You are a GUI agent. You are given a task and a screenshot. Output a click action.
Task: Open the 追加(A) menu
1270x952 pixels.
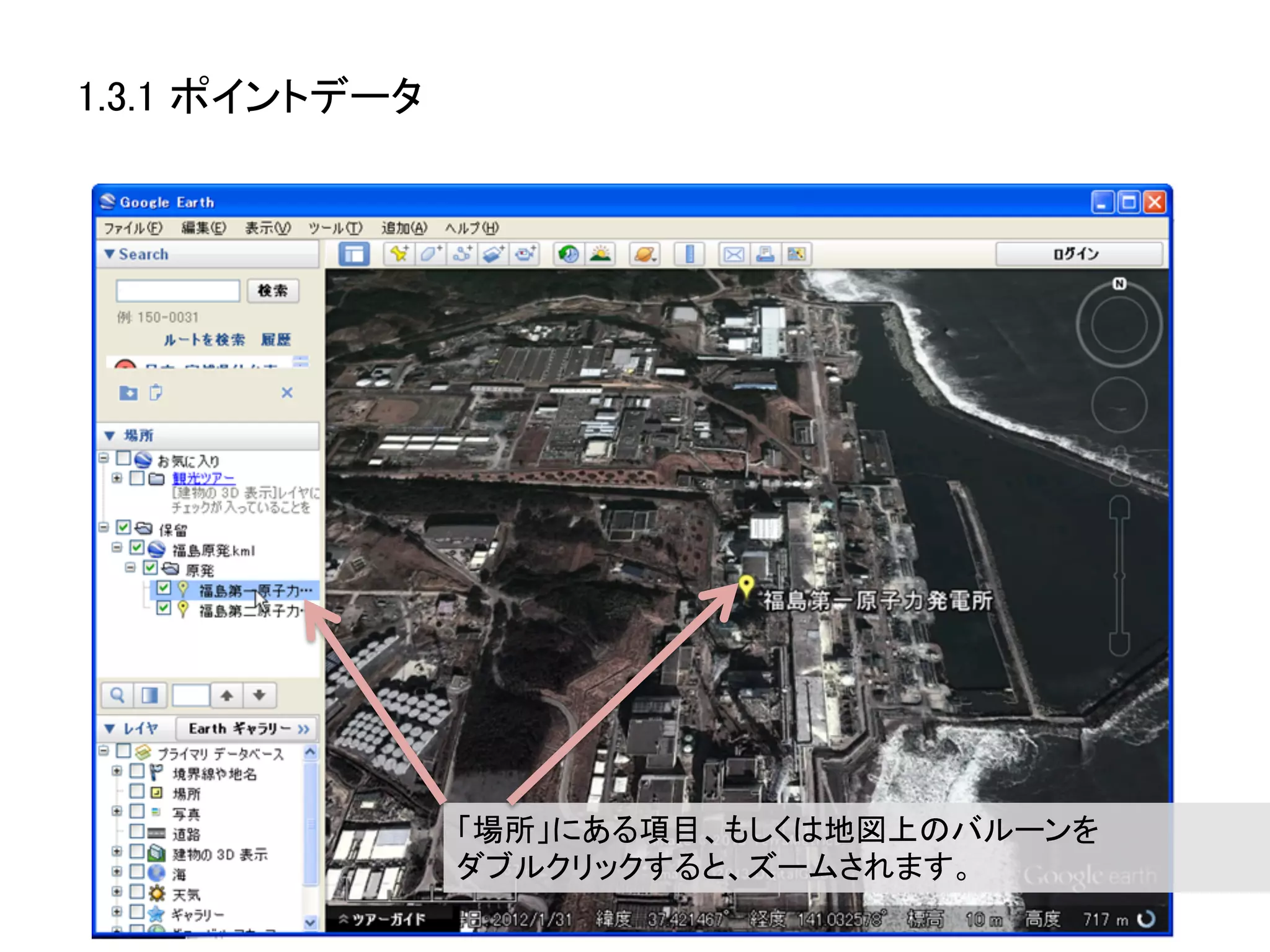(x=404, y=228)
